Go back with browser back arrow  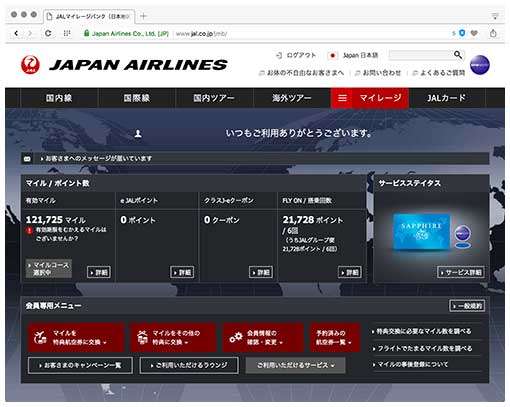(x=16, y=33)
